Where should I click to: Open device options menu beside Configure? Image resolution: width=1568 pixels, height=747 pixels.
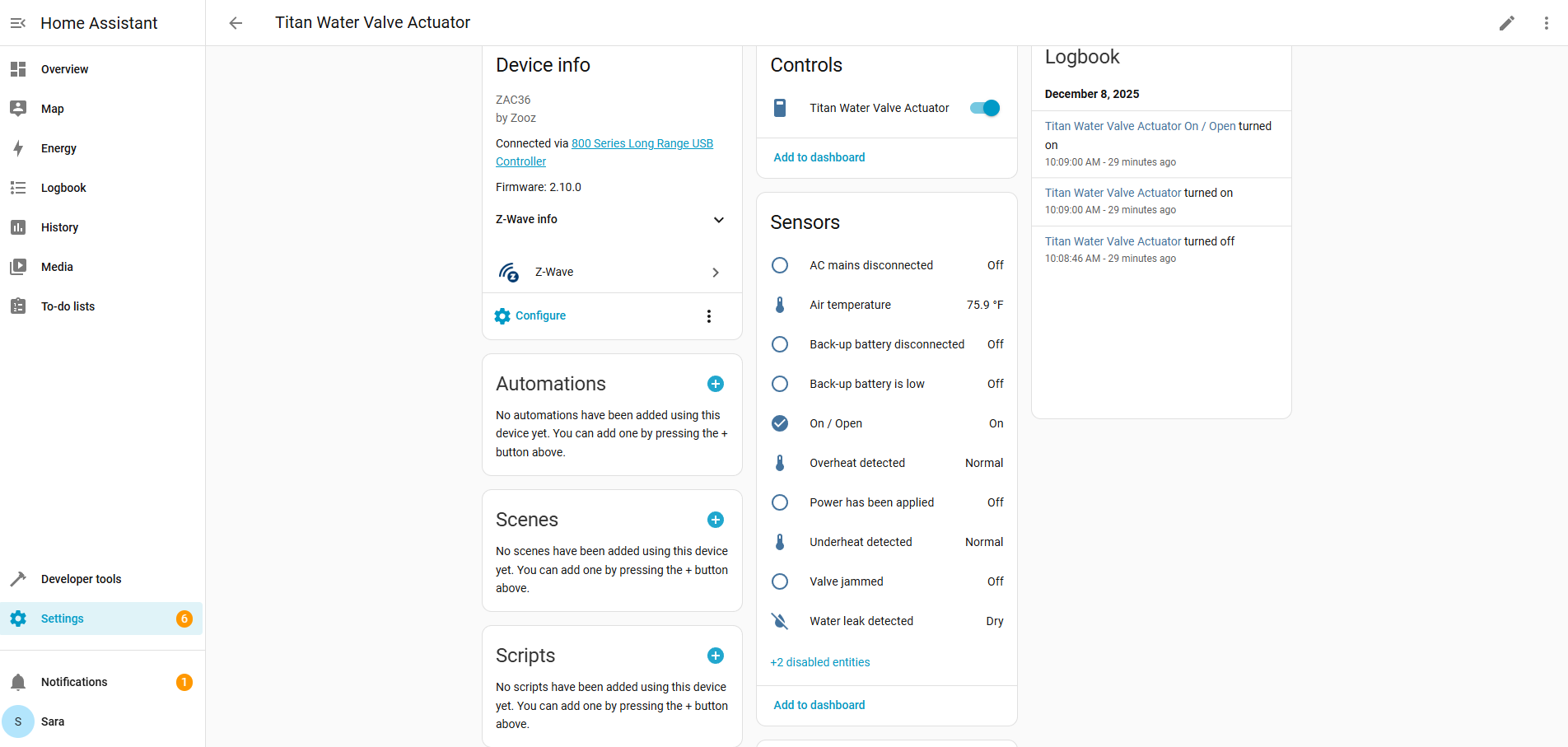click(709, 316)
